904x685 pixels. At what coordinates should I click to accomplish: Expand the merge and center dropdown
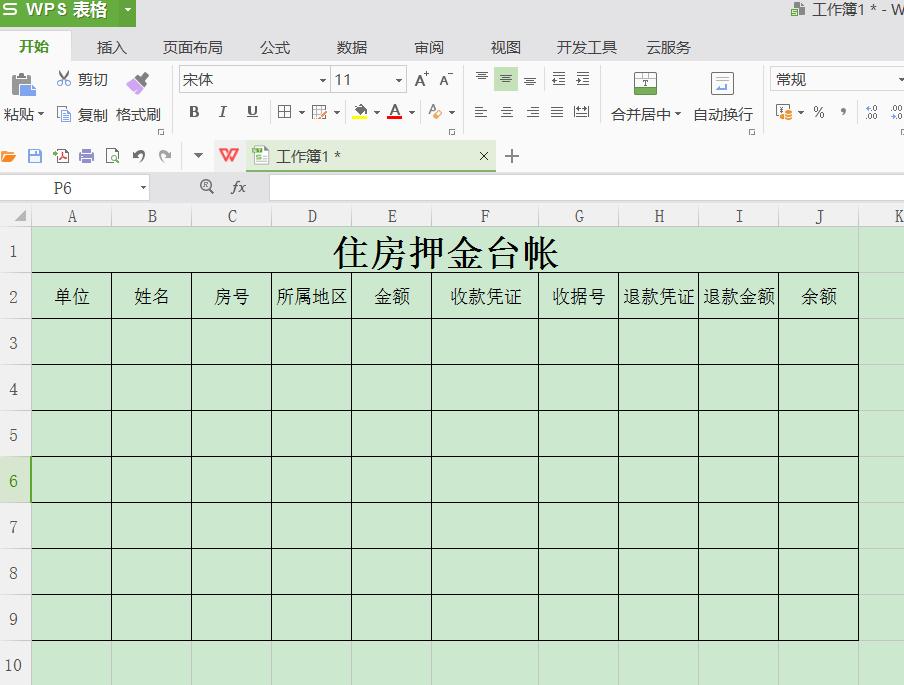(x=680, y=112)
